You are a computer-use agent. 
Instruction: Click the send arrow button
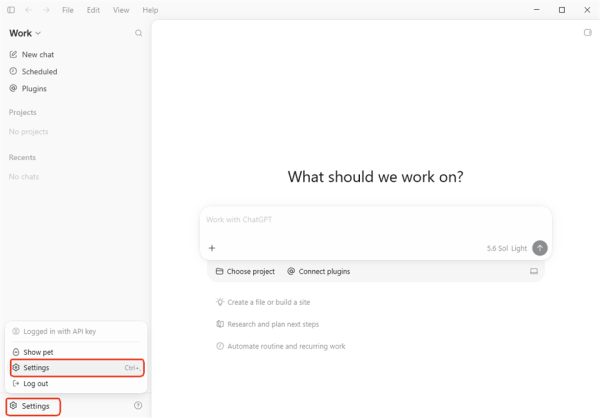[x=540, y=248]
